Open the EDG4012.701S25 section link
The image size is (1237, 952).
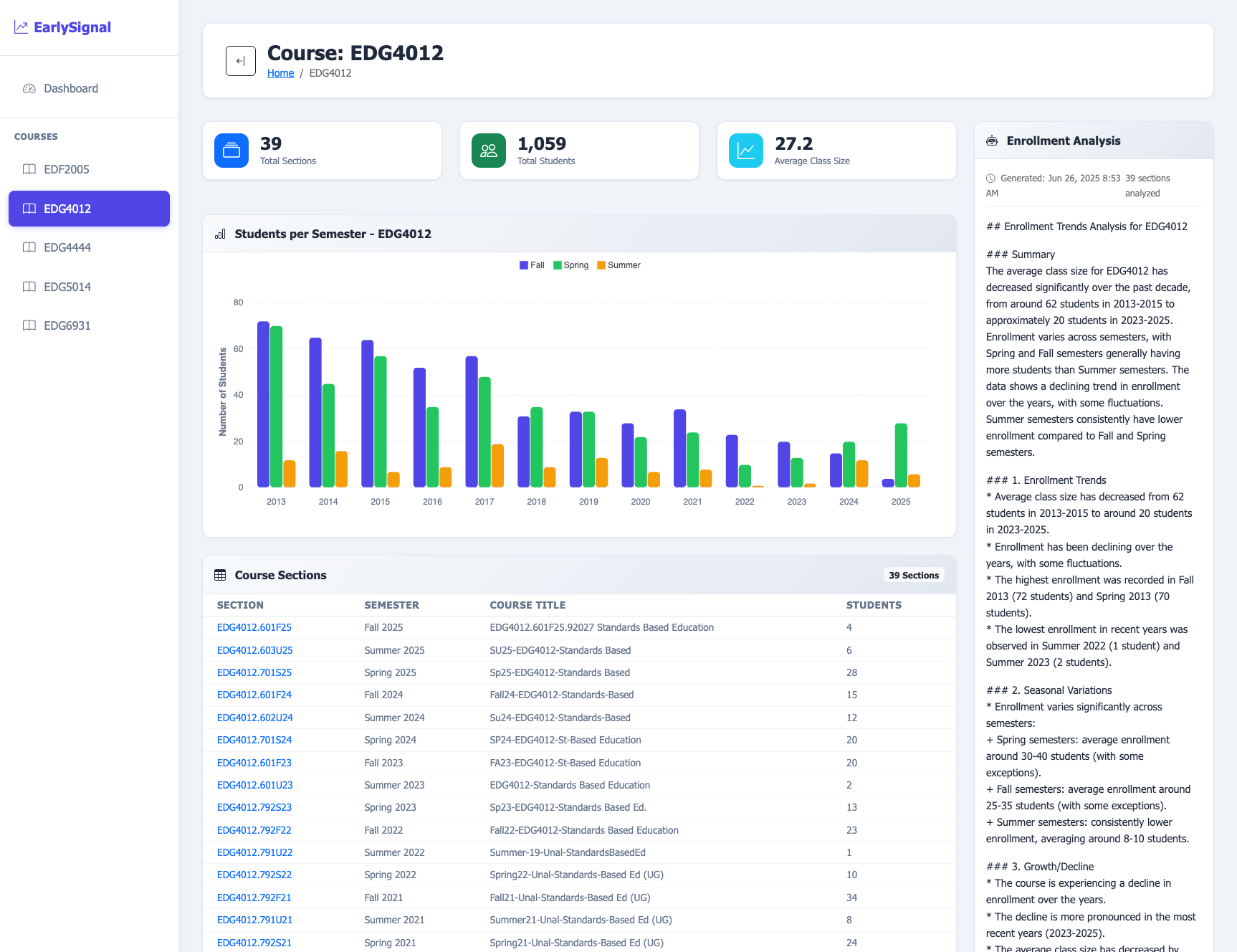pos(254,672)
